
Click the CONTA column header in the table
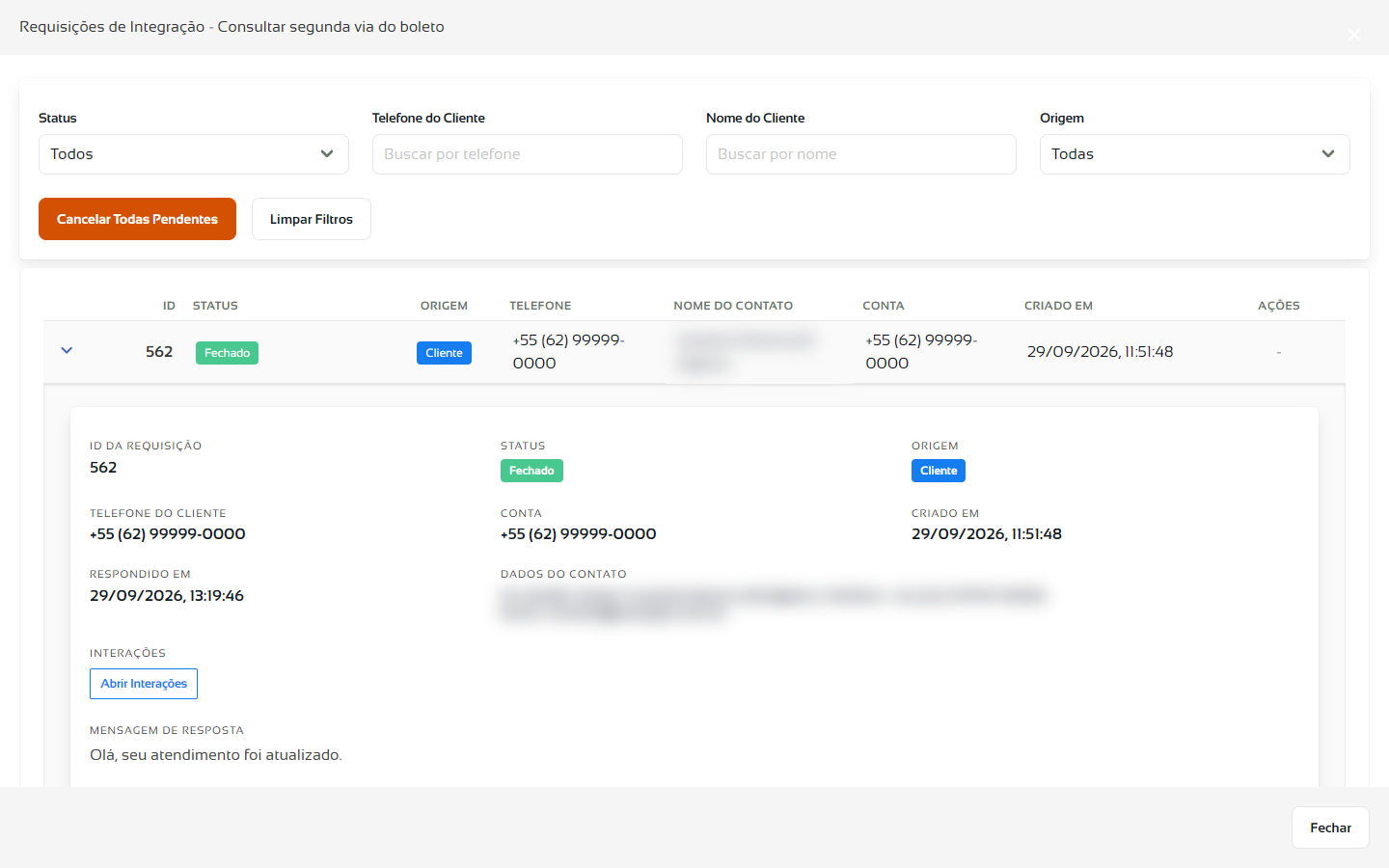tap(884, 306)
